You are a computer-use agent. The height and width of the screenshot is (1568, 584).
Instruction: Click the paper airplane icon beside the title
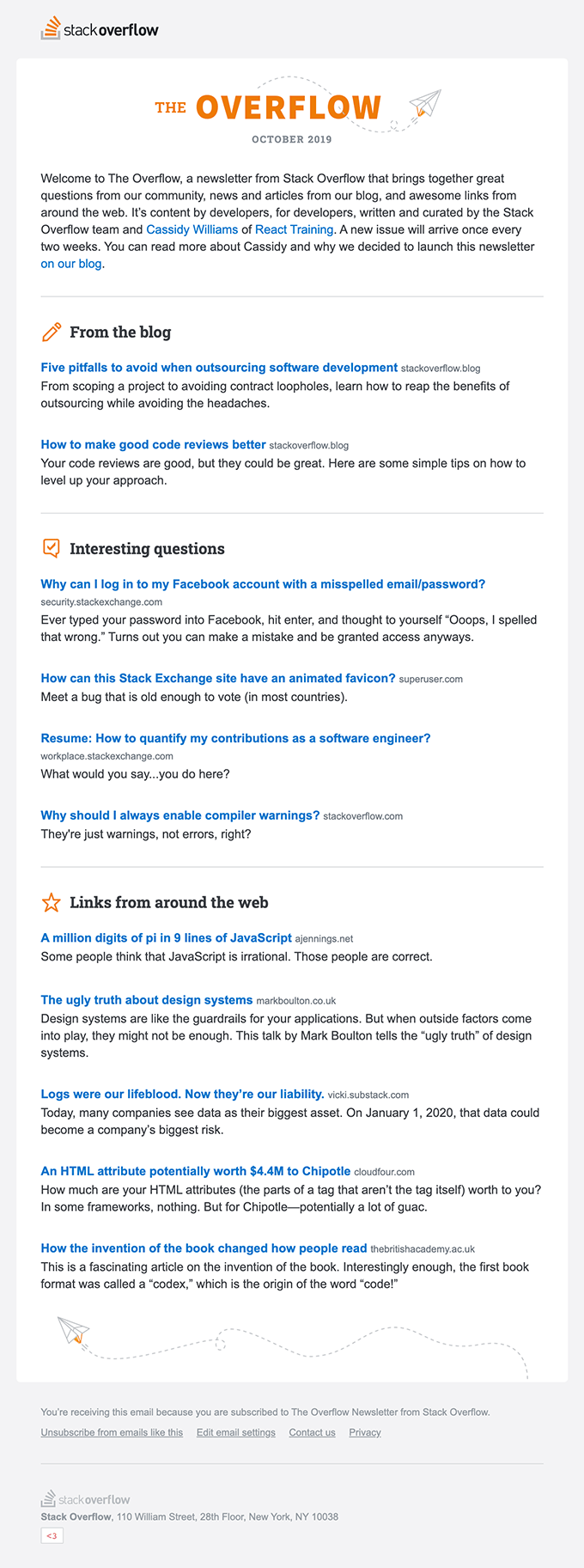424,105
